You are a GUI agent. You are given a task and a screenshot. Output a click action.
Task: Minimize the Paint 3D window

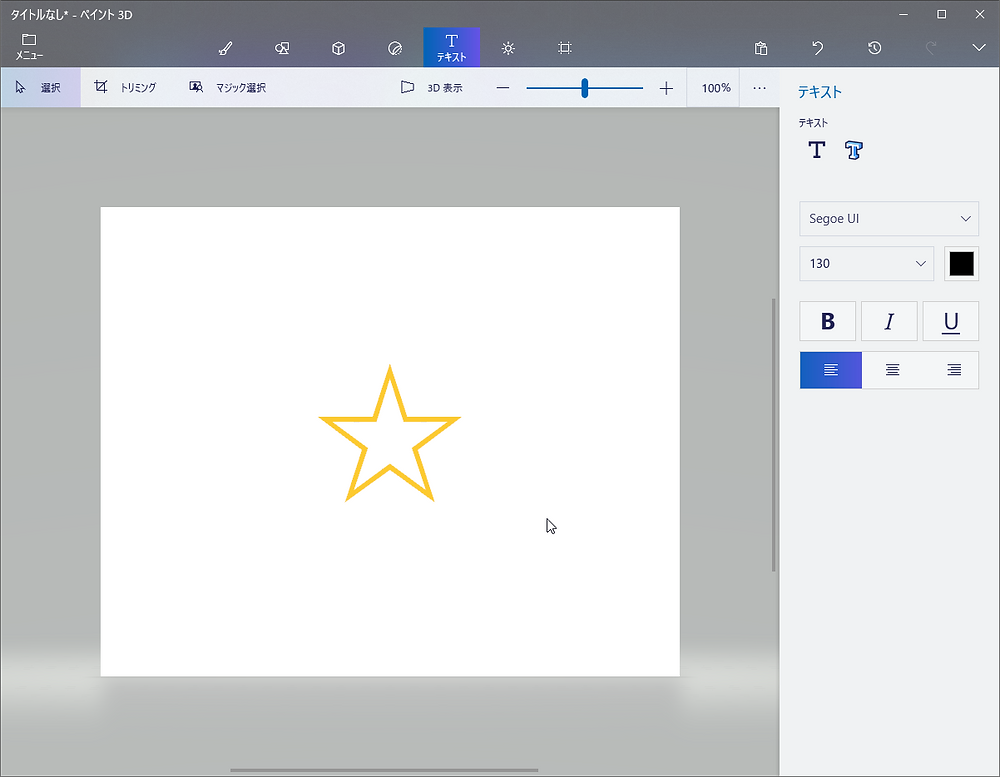pyautogui.click(x=903, y=14)
